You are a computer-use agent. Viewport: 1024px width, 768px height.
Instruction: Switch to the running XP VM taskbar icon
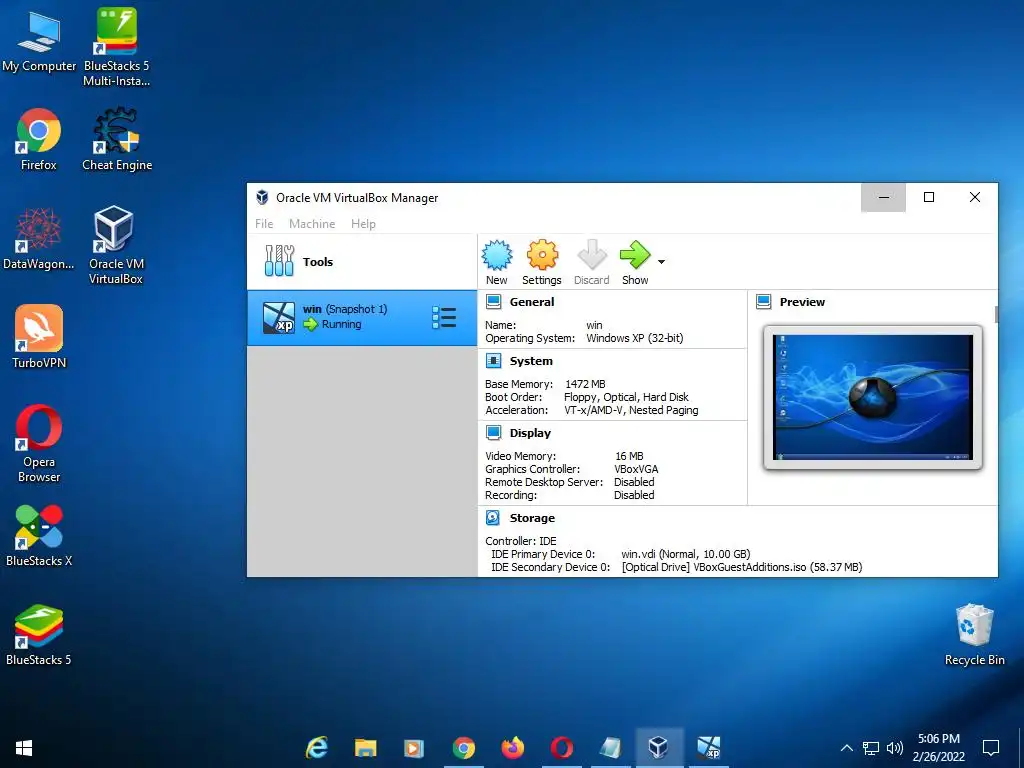[x=708, y=748]
